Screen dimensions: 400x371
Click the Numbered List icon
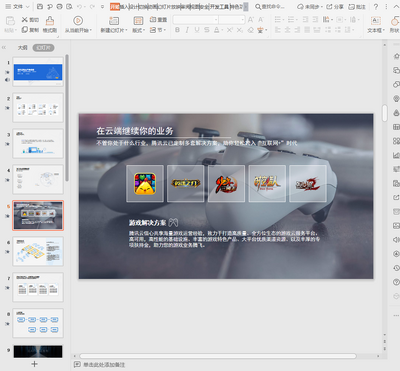point(291,20)
